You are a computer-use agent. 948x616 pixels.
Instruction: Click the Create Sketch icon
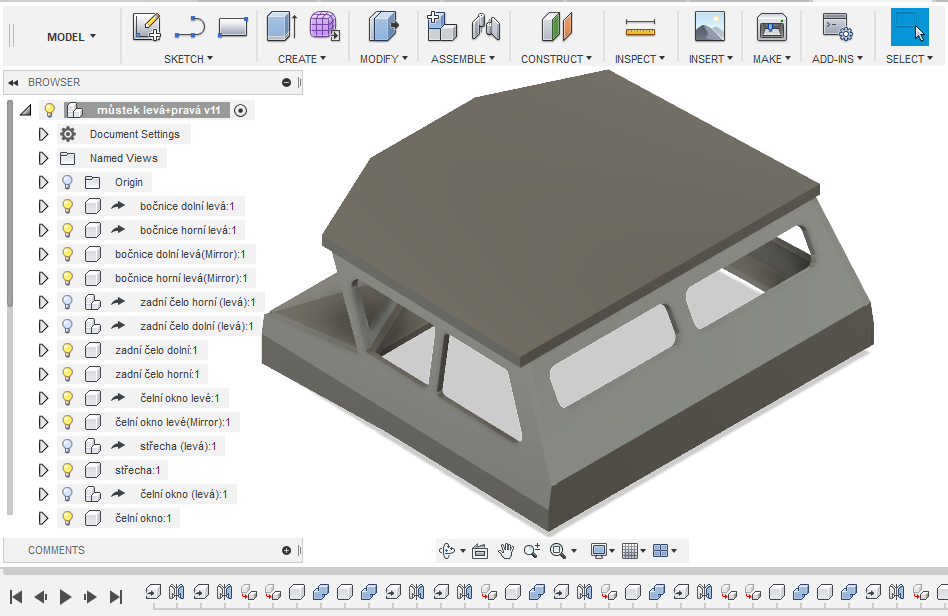(147, 27)
